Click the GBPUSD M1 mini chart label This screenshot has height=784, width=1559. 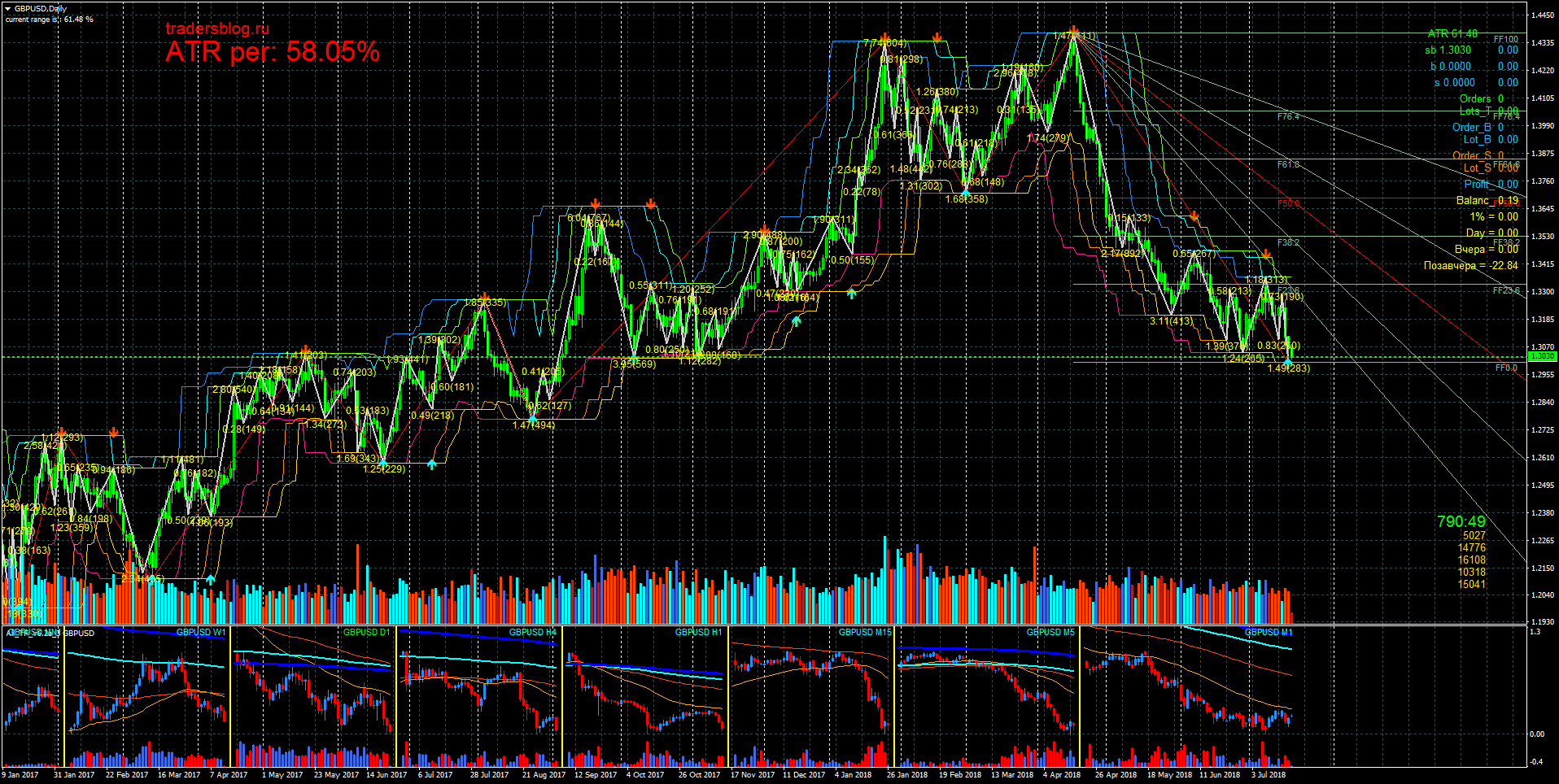click(x=1269, y=632)
